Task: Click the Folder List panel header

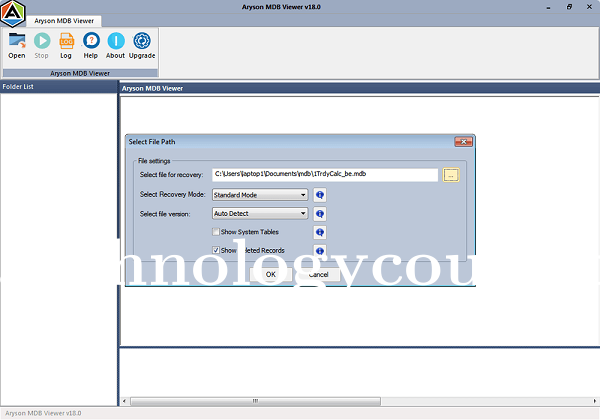Action: (x=59, y=87)
